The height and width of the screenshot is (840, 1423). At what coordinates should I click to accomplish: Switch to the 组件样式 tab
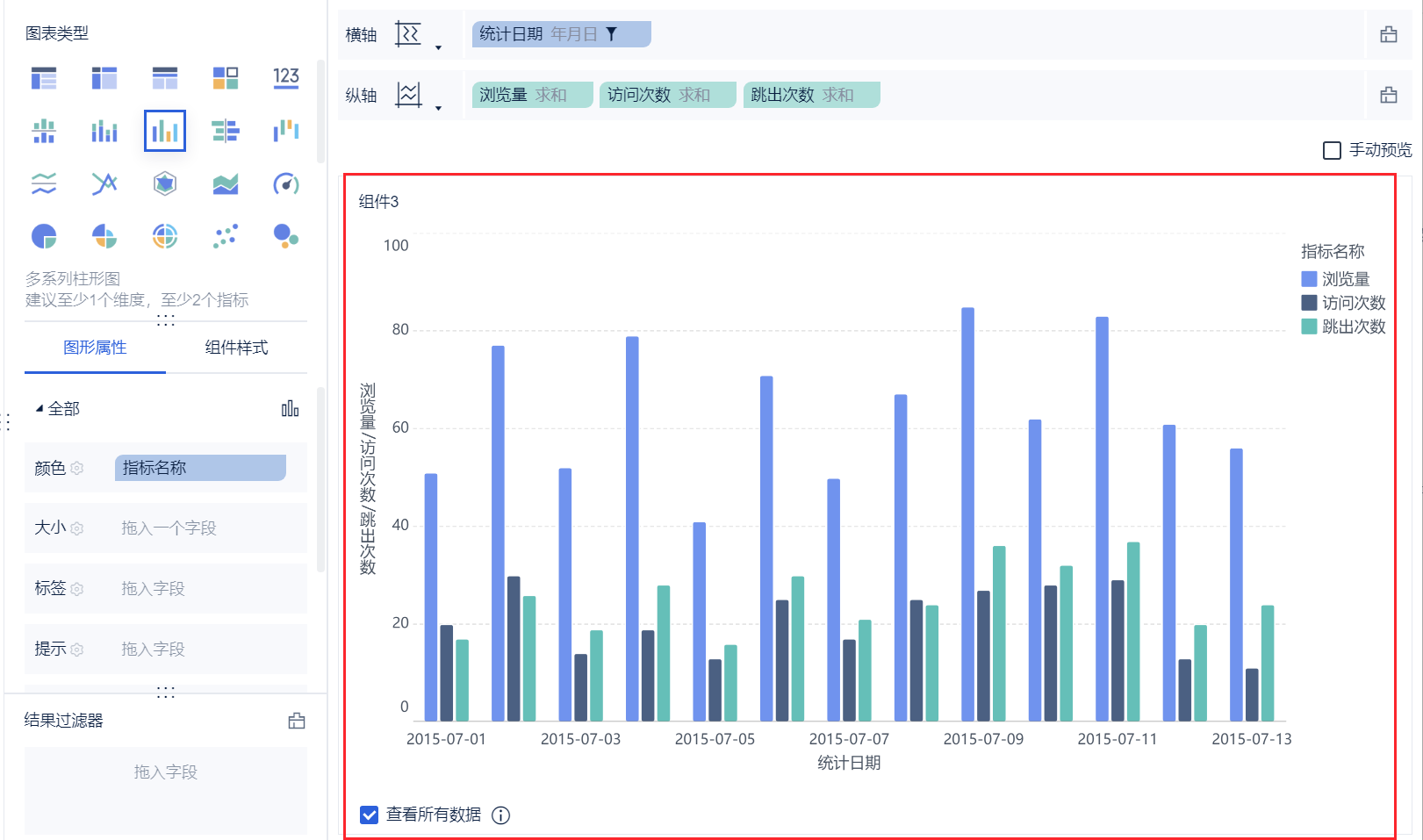click(236, 348)
